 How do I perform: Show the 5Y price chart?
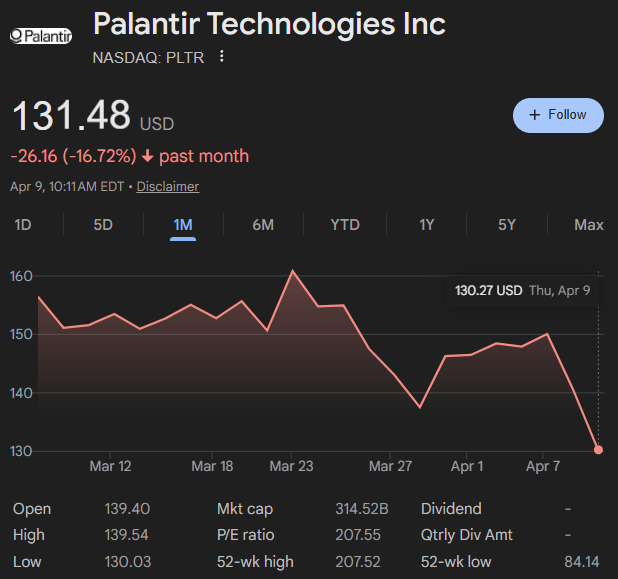[507, 225]
